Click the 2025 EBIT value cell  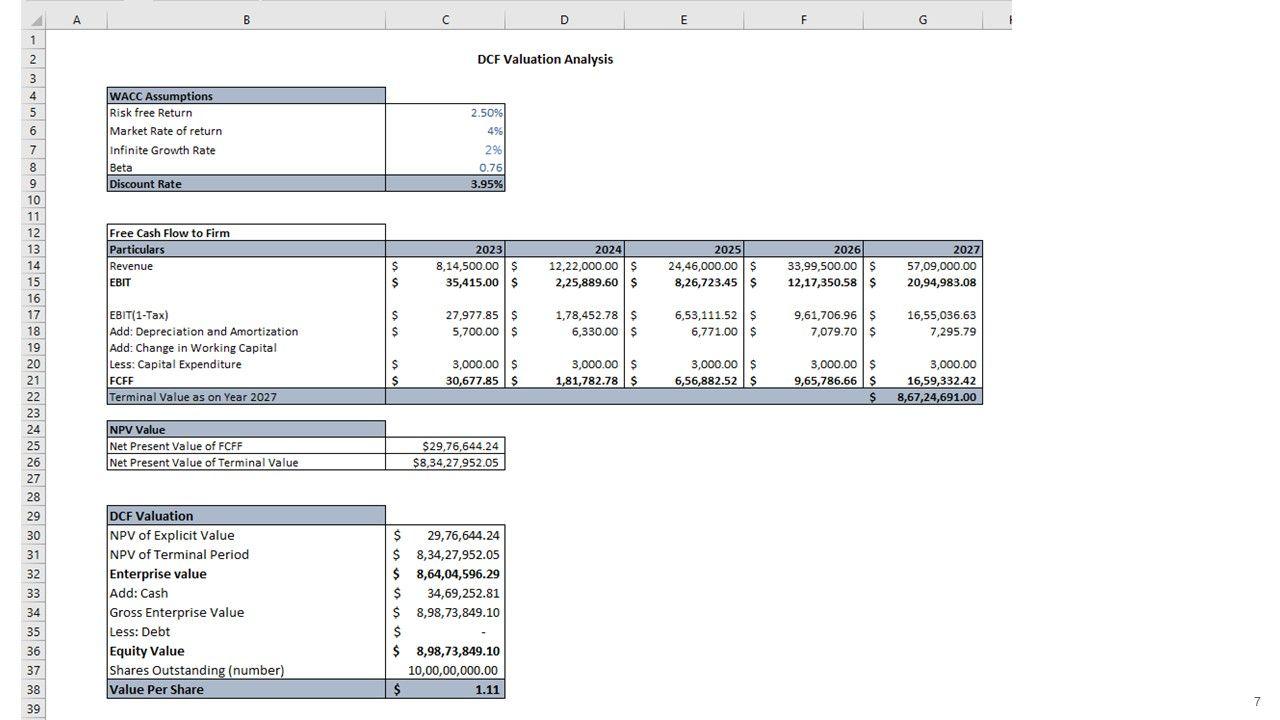(x=685, y=282)
